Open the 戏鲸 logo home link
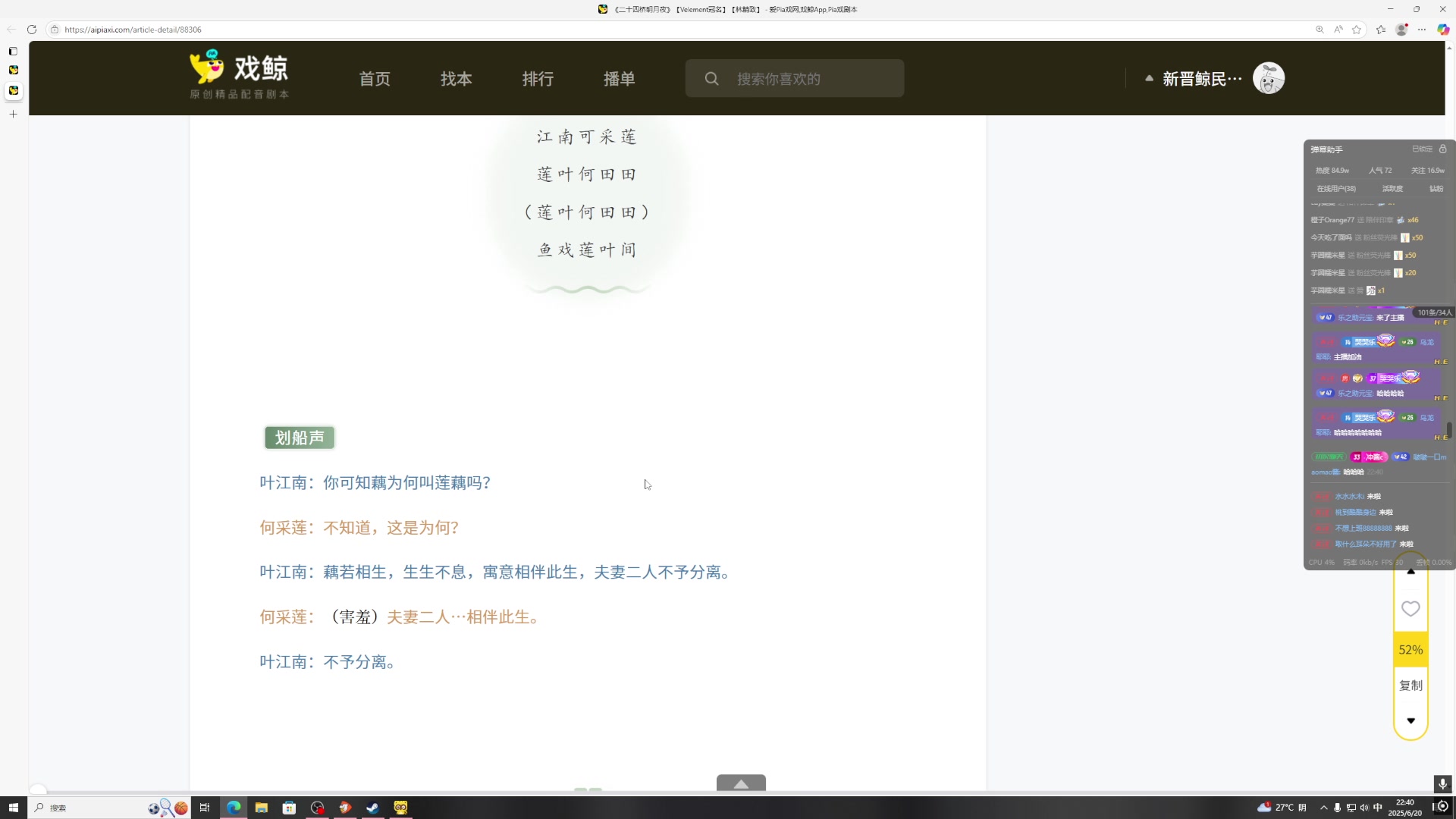The width and height of the screenshot is (1456, 819). tap(239, 76)
